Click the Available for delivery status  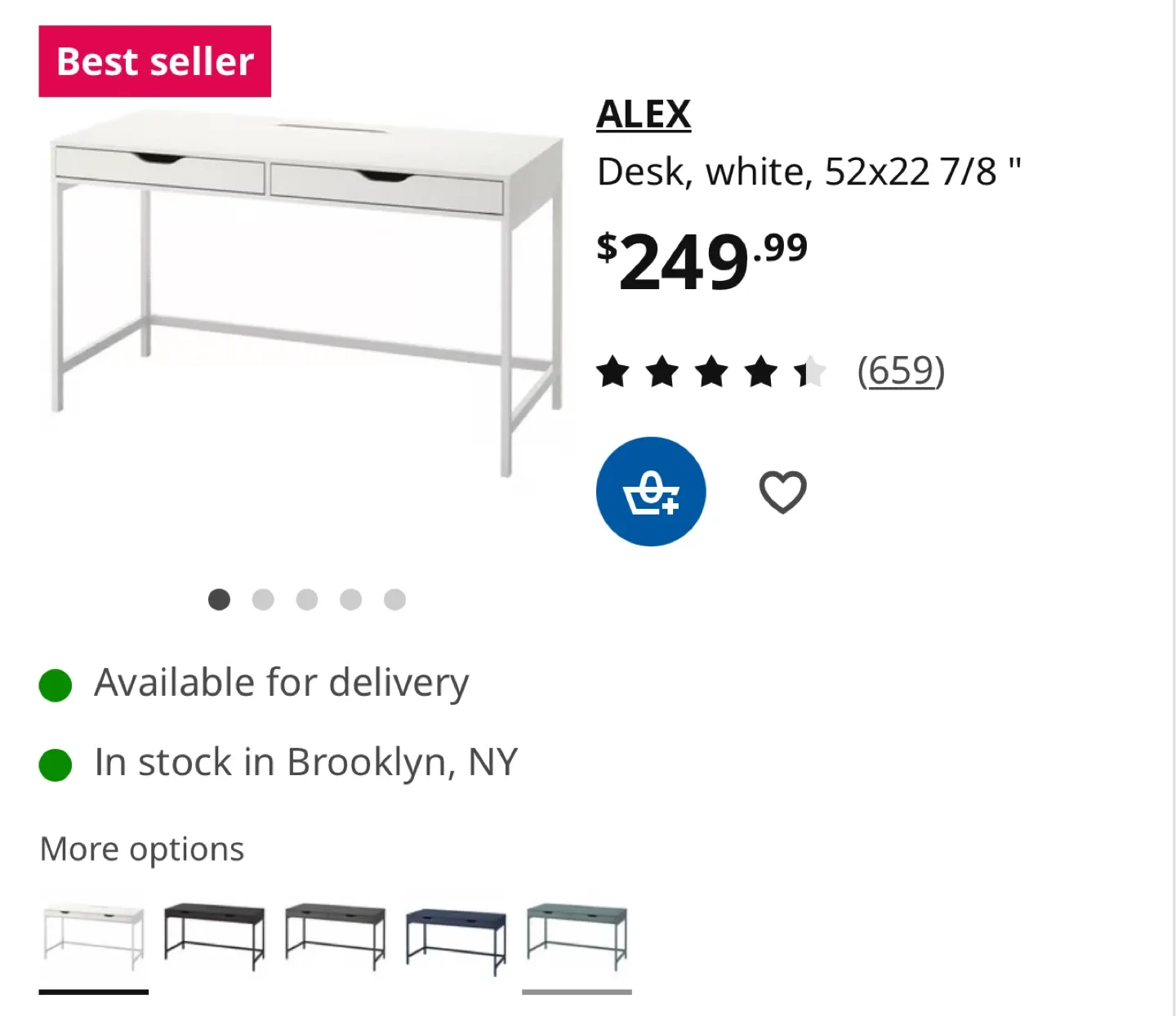[281, 683]
